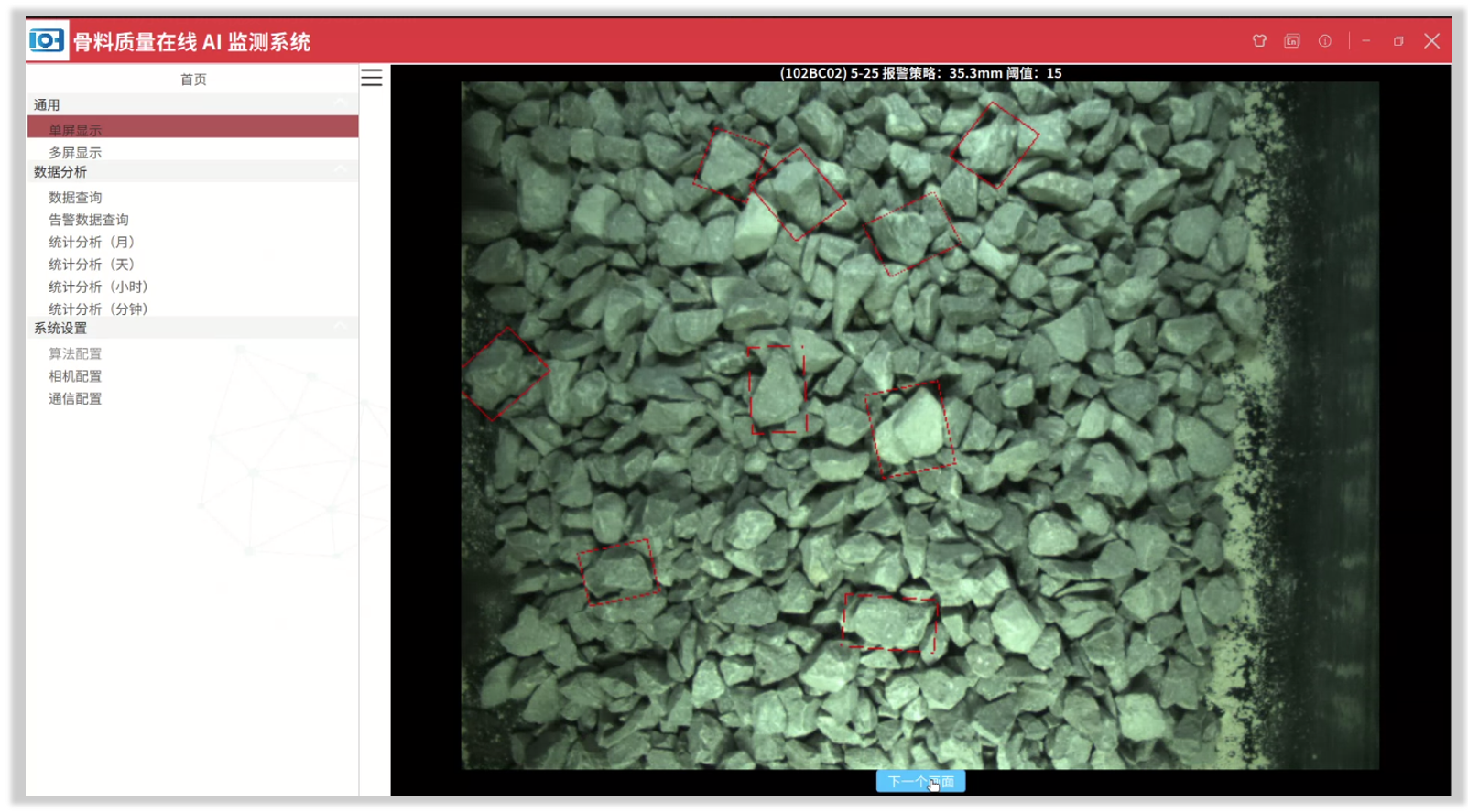Open 数据查询 page
The height and width of the screenshot is (812, 1468).
tap(75, 198)
